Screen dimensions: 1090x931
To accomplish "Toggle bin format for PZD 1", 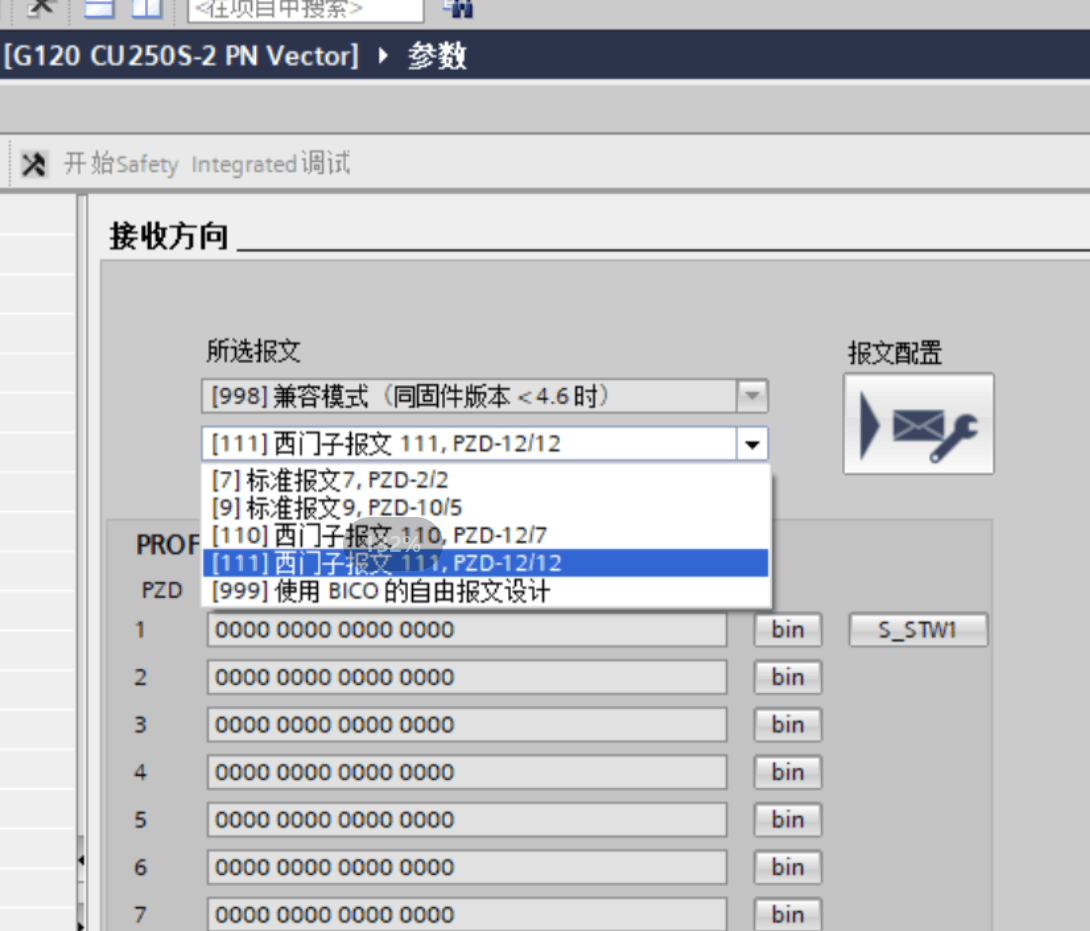I will point(788,630).
